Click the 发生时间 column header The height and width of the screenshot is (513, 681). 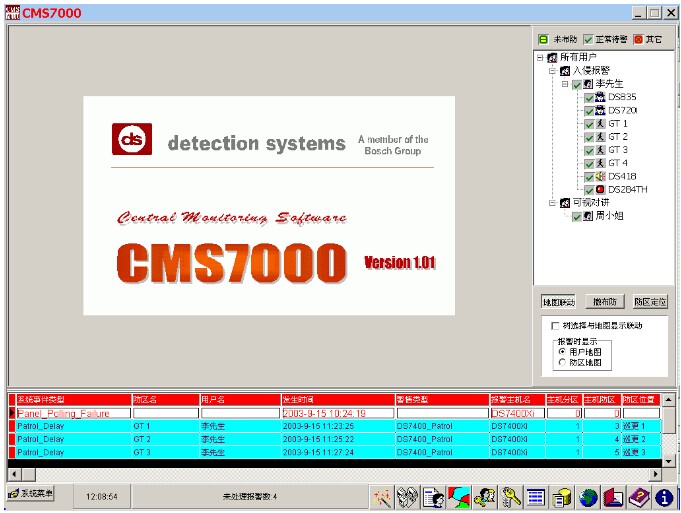pyautogui.click(x=338, y=400)
